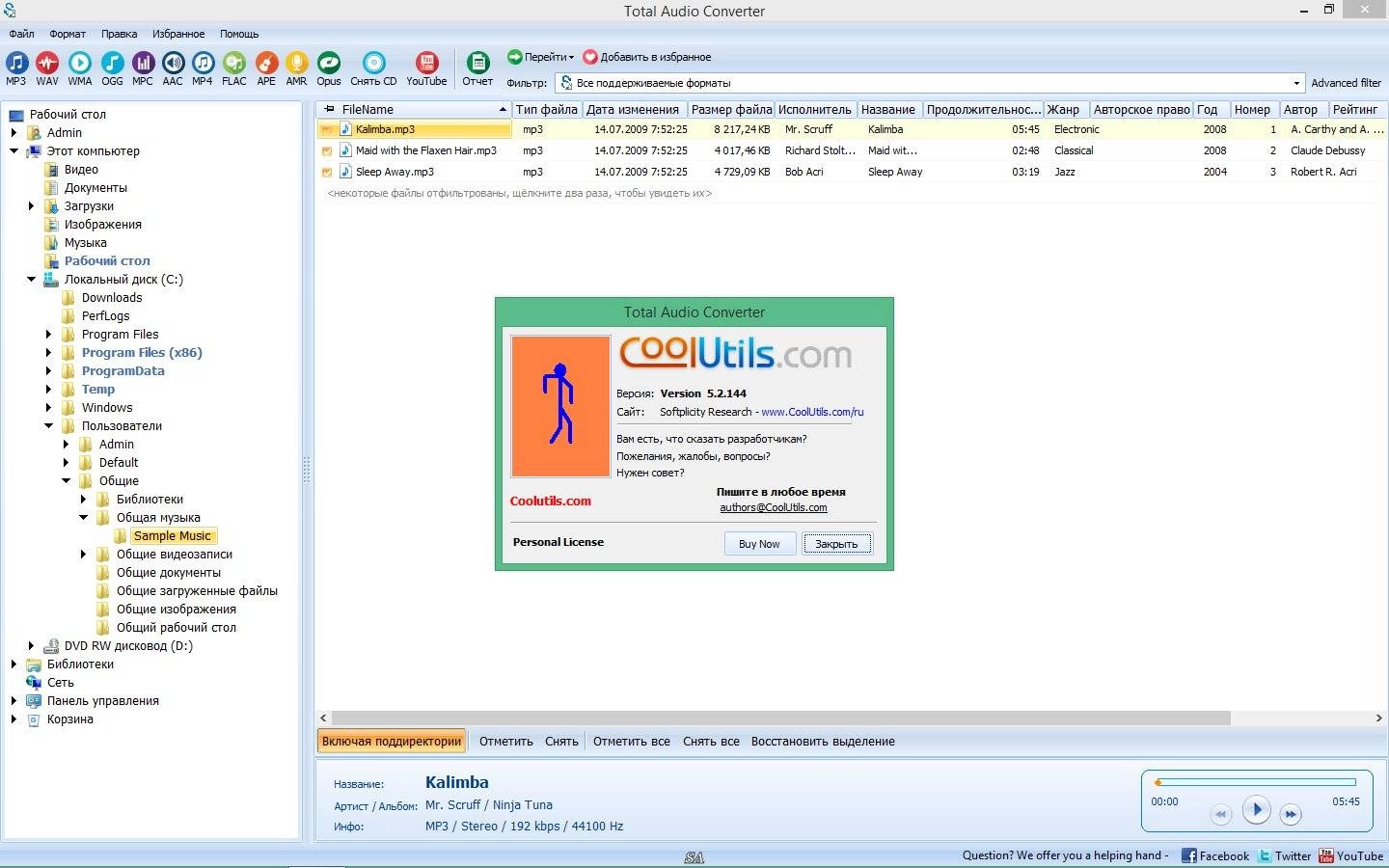This screenshot has width=1389, height=868.
Task: Expand the Библиотеки subfolder under Общие
Action: click(83, 500)
